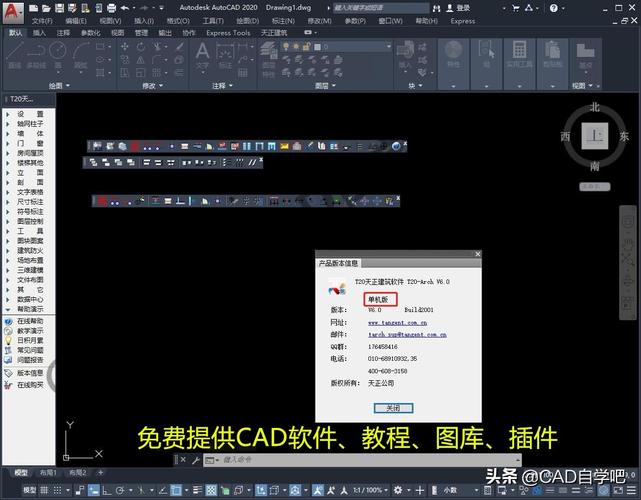The width and height of the screenshot is (641, 500).
Task: Expand the 修改 panel dropdown
Action: tap(152, 85)
